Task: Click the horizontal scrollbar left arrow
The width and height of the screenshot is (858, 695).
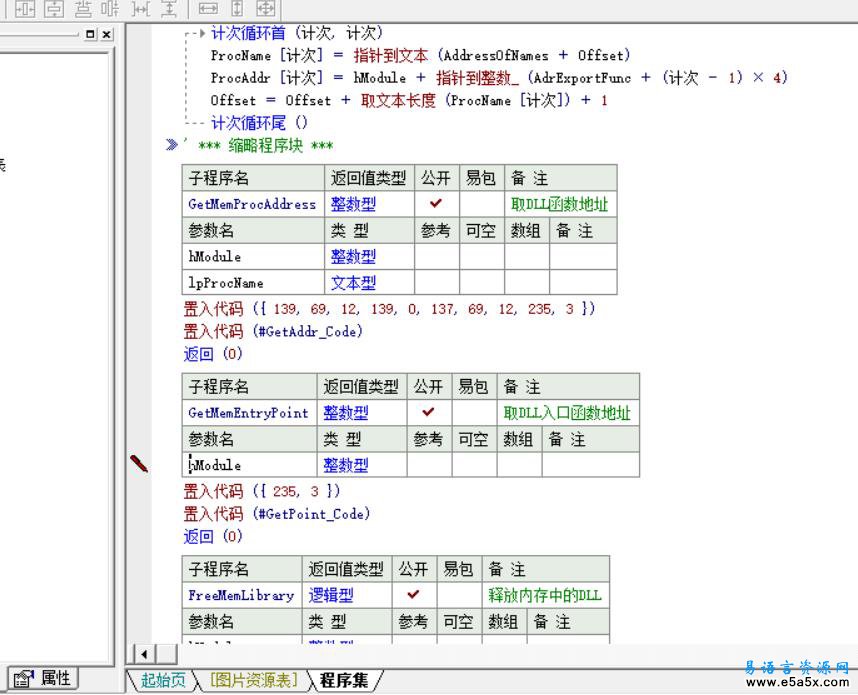Action: pyautogui.click(x=142, y=654)
